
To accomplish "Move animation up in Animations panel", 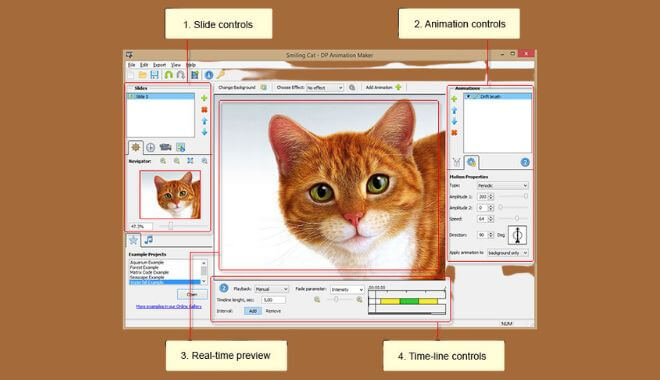I will click(x=454, y=110).
